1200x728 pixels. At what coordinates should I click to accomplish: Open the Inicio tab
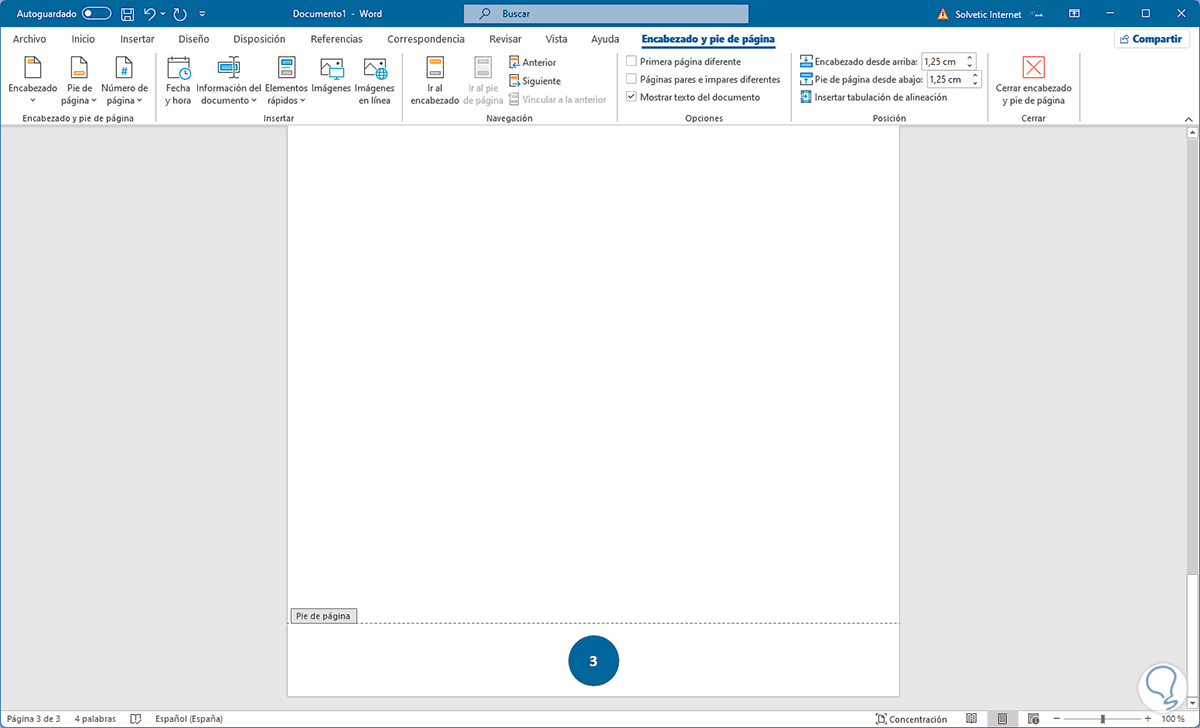(83, 39)
